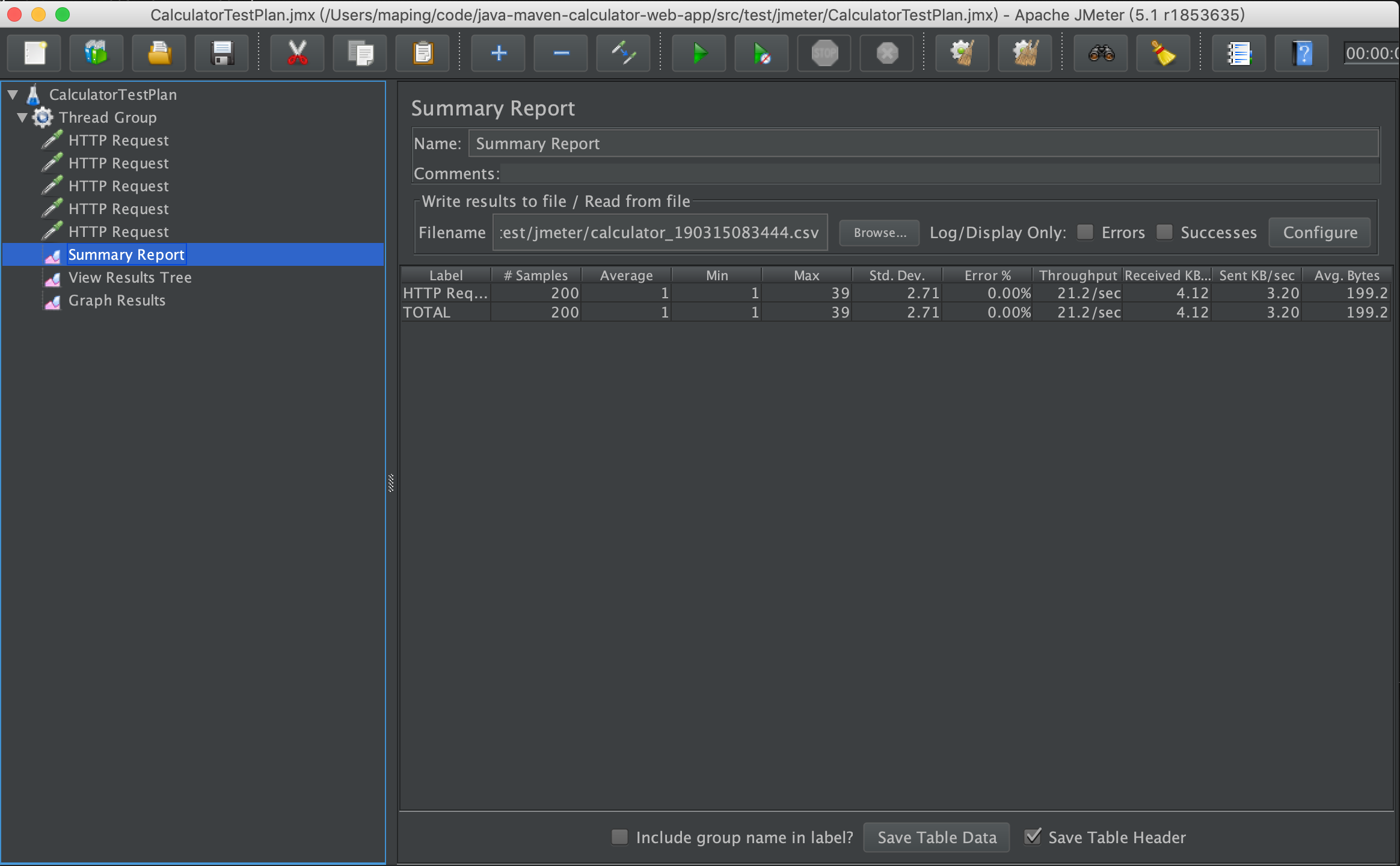Enable the Errors only checkbox
Image resolution: width=1400 pixels, height=866 pixels.
[x=1085, y=232]
